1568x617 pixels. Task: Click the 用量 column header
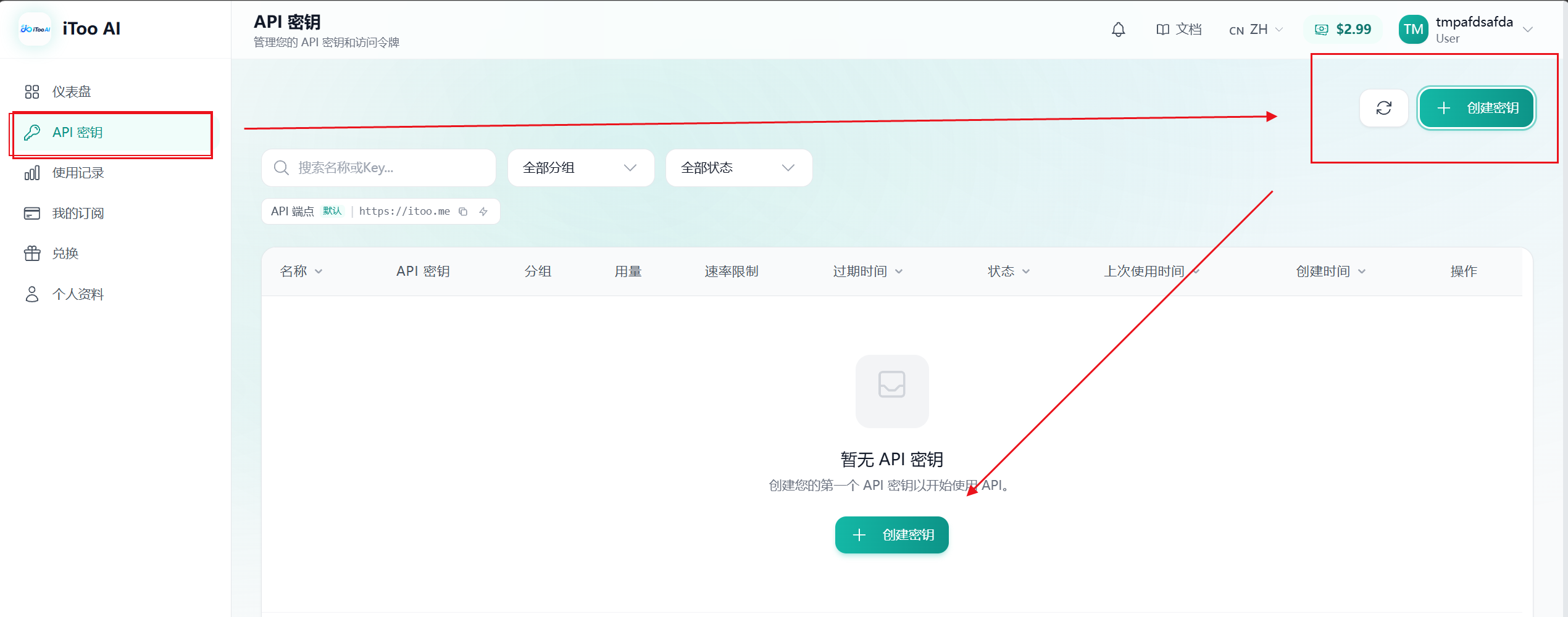coord(628,271)
